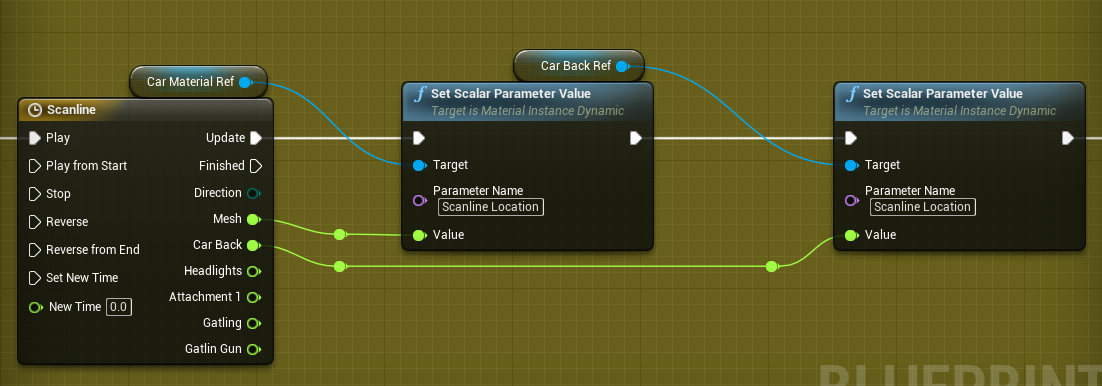Click the Update exec output pin

point(256,138)
